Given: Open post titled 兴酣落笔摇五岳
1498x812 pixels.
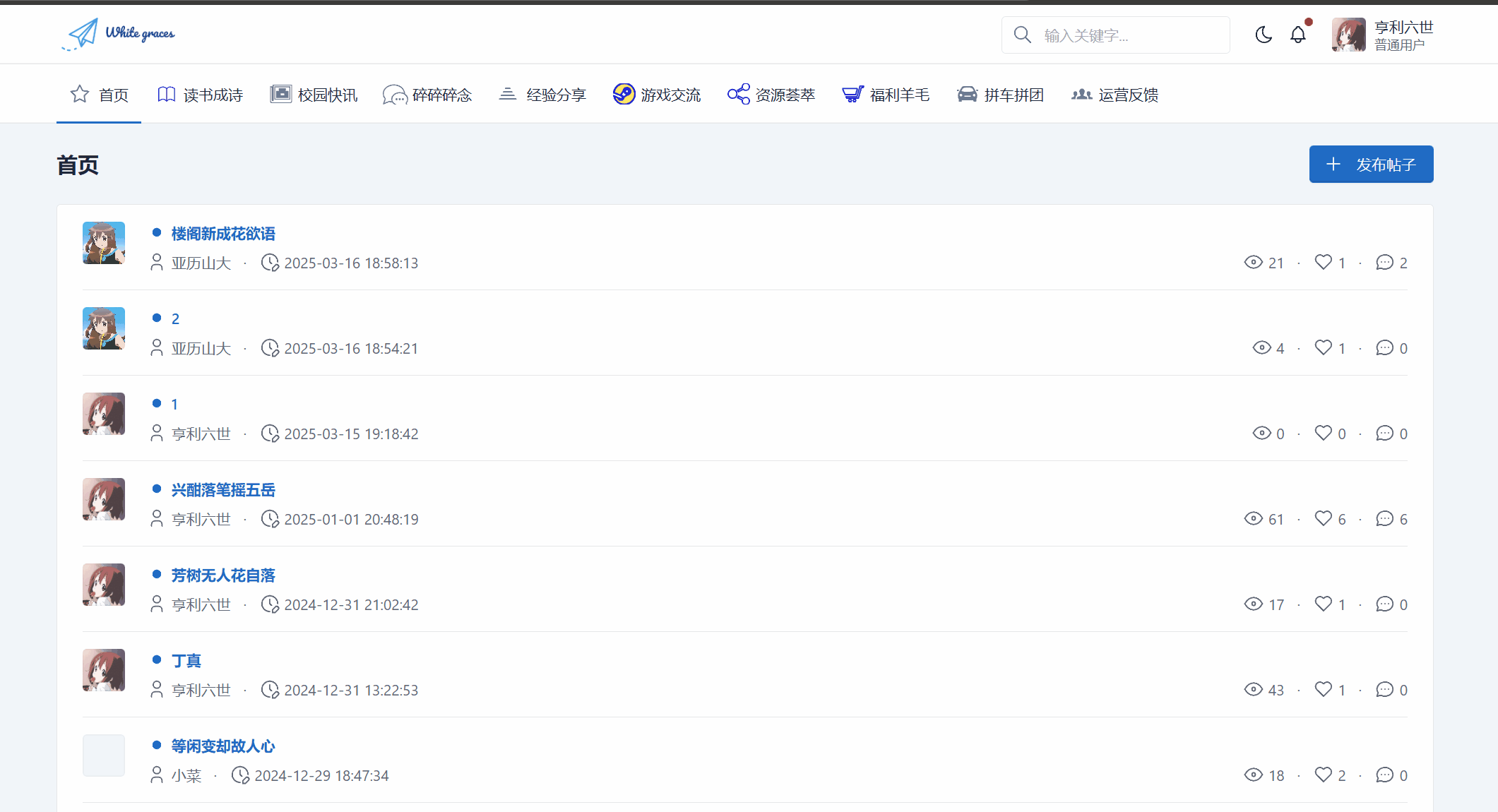Looking at the screenshot, I should pyautogui.click(x=223, y=490).
